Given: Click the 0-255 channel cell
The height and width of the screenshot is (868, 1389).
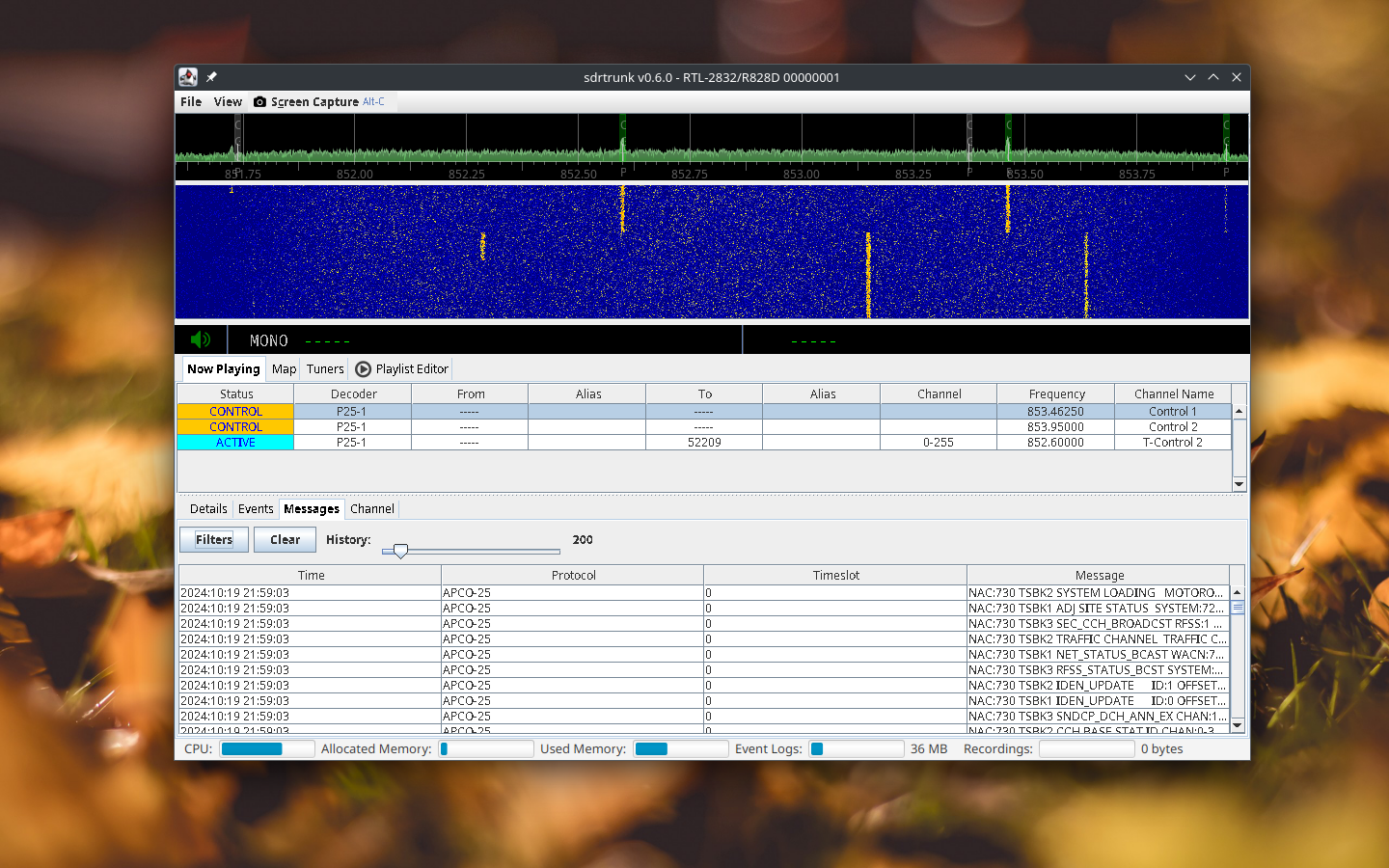Looking at the screenshot, I should [939, 443].
